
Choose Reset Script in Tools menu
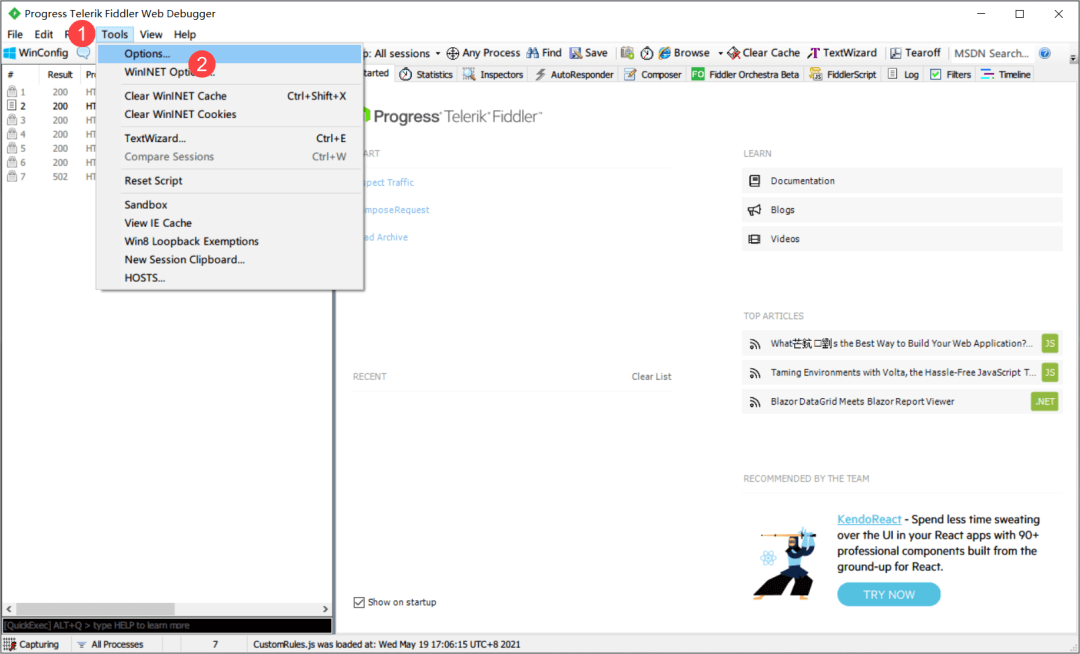pos(229,181)
